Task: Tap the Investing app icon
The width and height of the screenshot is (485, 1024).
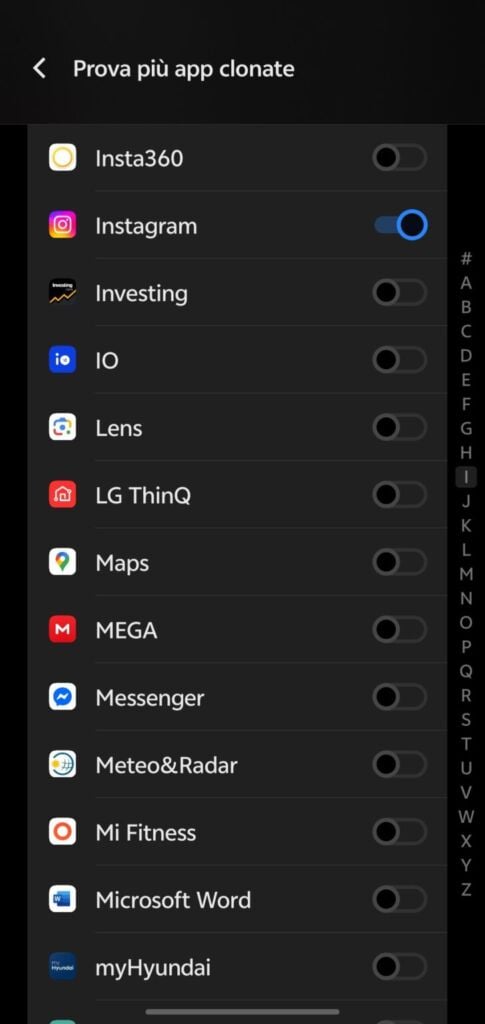Action: [63, 293]
